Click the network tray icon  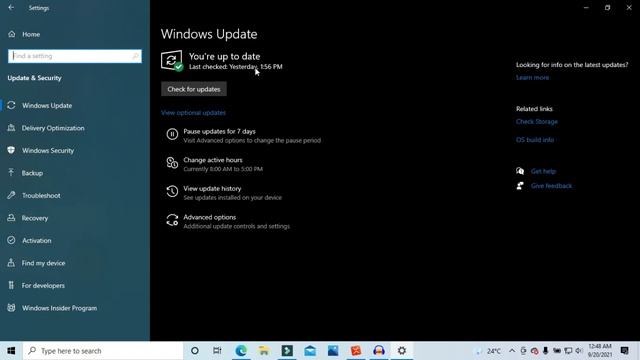point(568,351)
